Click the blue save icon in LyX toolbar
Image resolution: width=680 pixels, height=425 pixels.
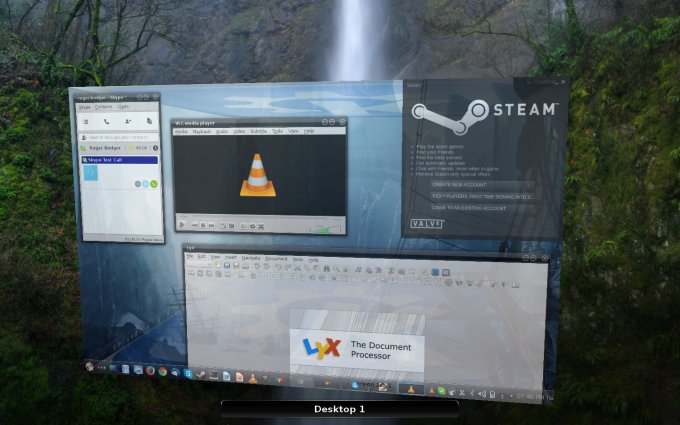(x=227, y=265)
